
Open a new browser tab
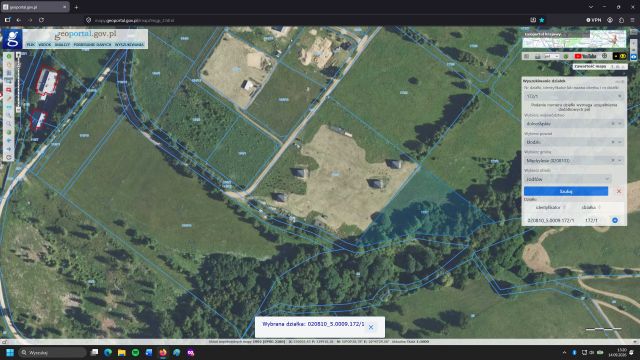coord(76,7)
